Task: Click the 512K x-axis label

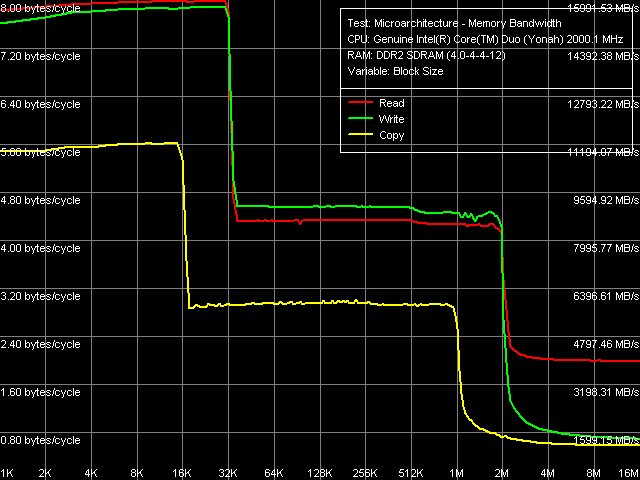Action: (412, 472)
